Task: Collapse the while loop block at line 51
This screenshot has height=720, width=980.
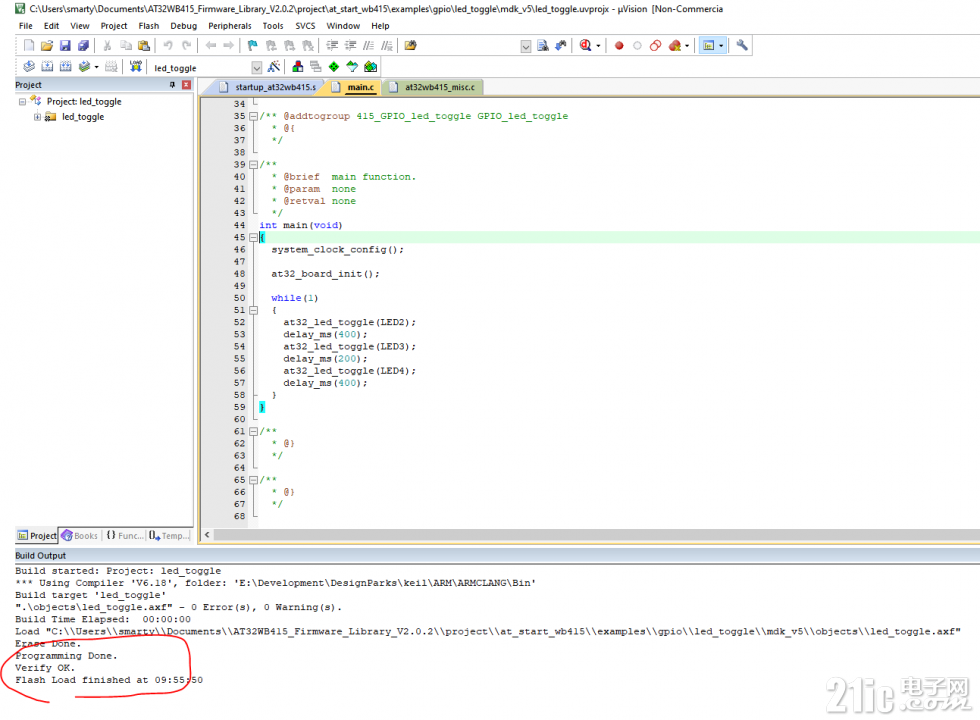Action: [x=253, y=310]
